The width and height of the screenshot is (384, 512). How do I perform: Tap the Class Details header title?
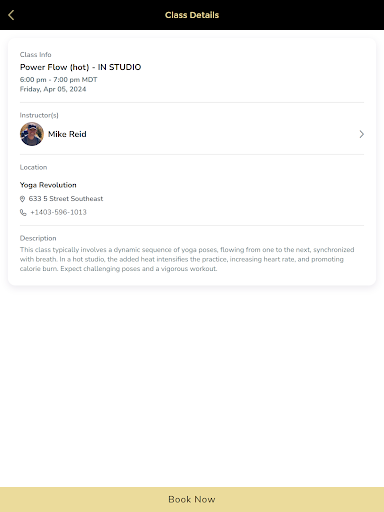coord(192,15)
